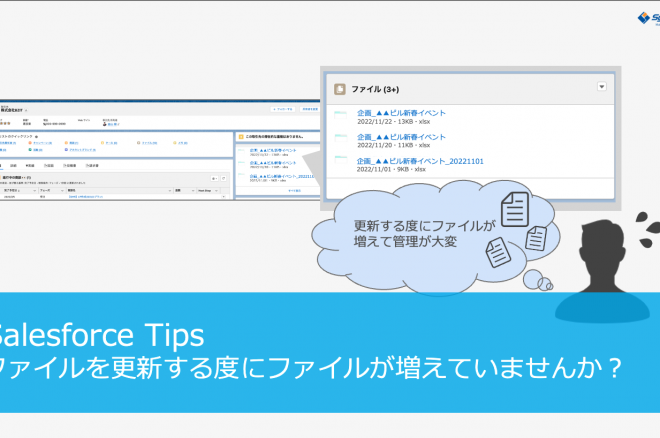The height and width of the screenshot is (438, 660).
Task: Select the Salesforce Tips banner heading
Action: [99, 335]
